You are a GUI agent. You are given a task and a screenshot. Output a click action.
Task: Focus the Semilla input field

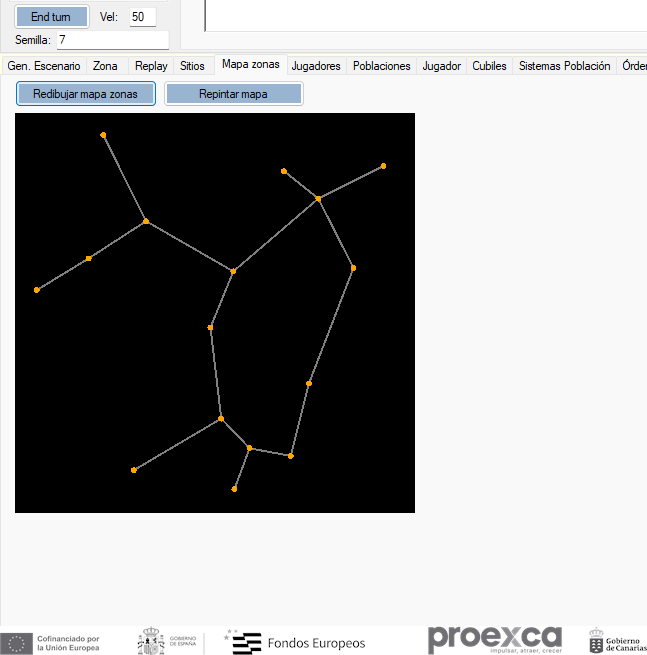[x=113, y=40]
